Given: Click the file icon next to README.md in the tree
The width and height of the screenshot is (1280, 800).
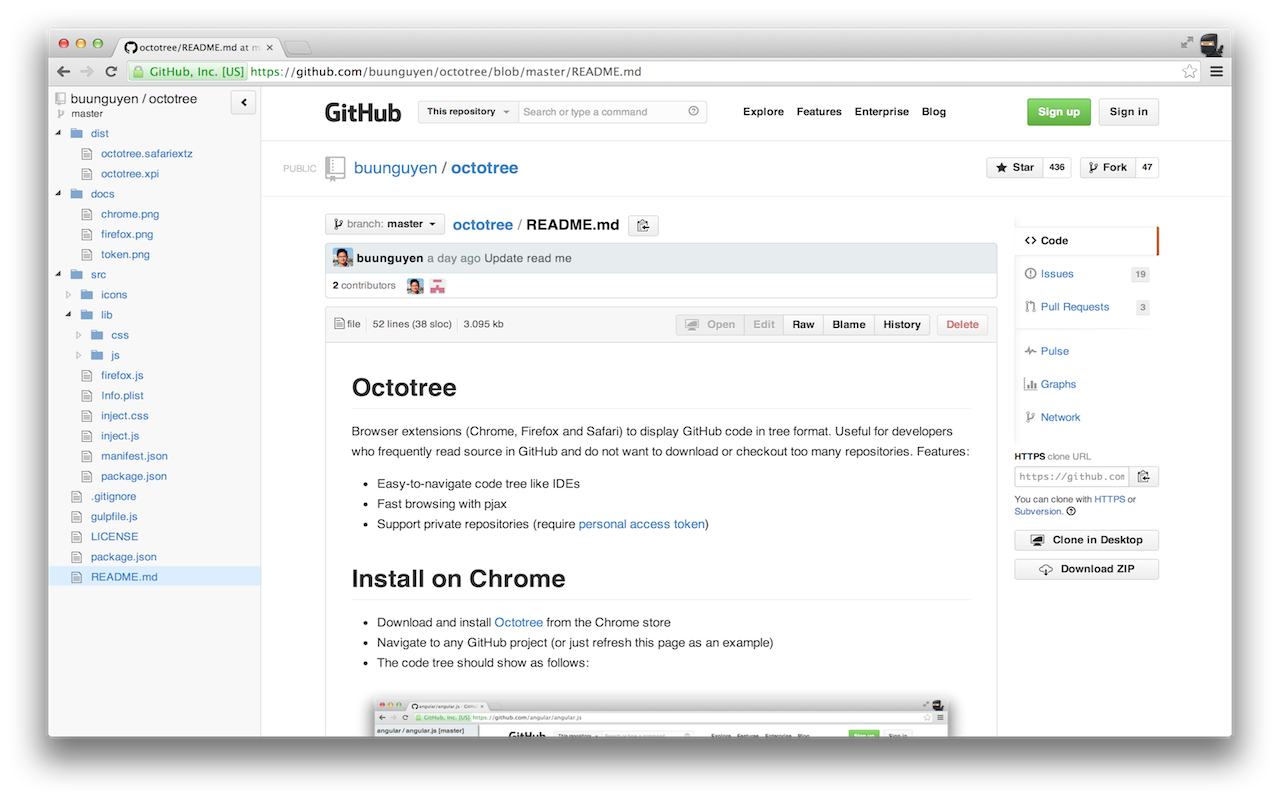Looking at the screenshot, I should [77, 577].
